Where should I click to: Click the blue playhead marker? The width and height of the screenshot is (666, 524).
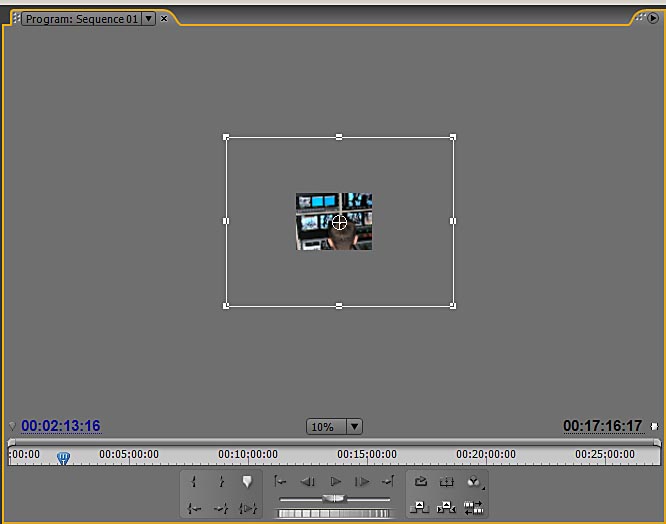[63, 458]
